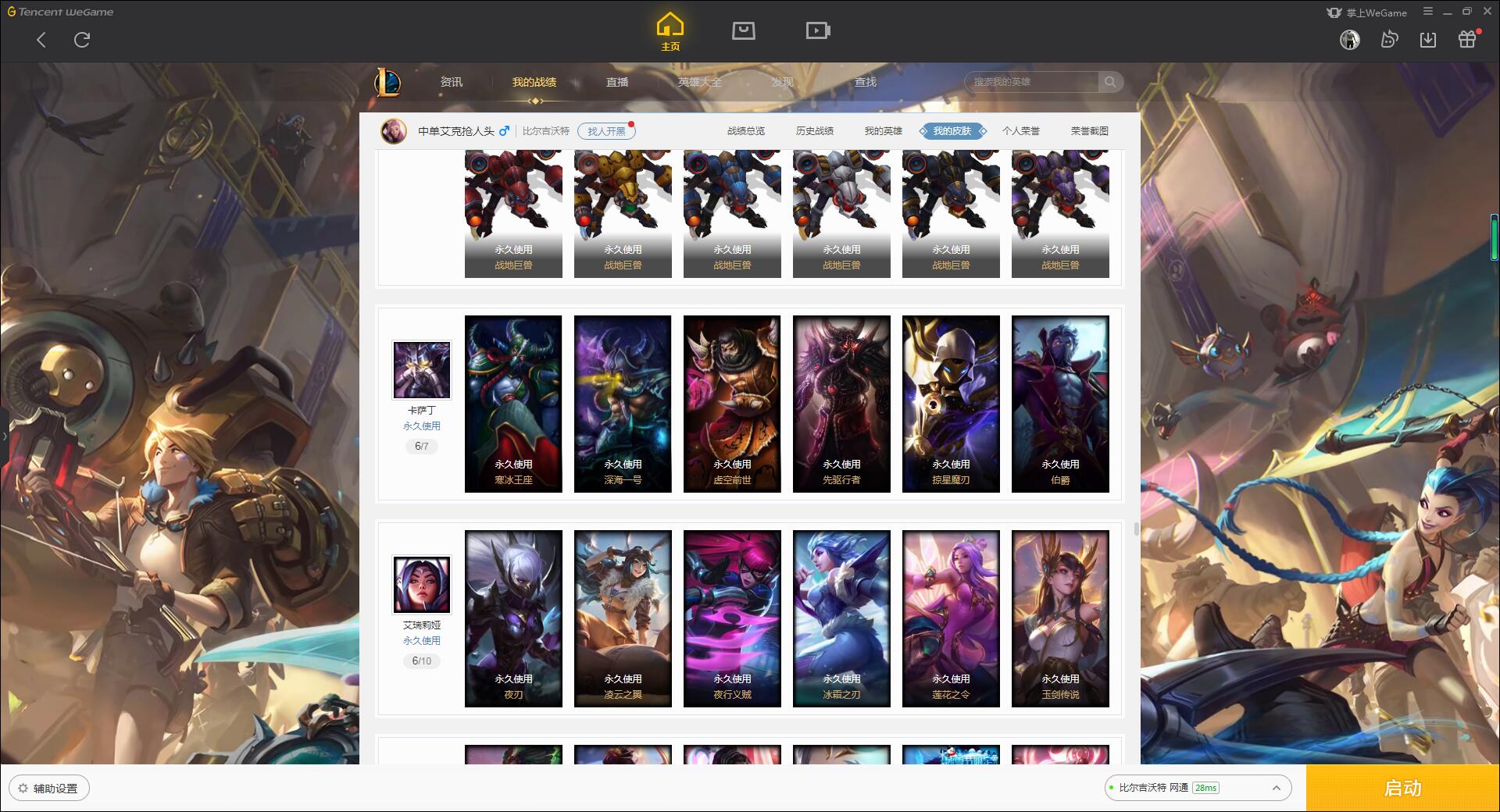
Task: Click in the 搜索我的英雄 search field
Action: click(x=1033, y=82)
